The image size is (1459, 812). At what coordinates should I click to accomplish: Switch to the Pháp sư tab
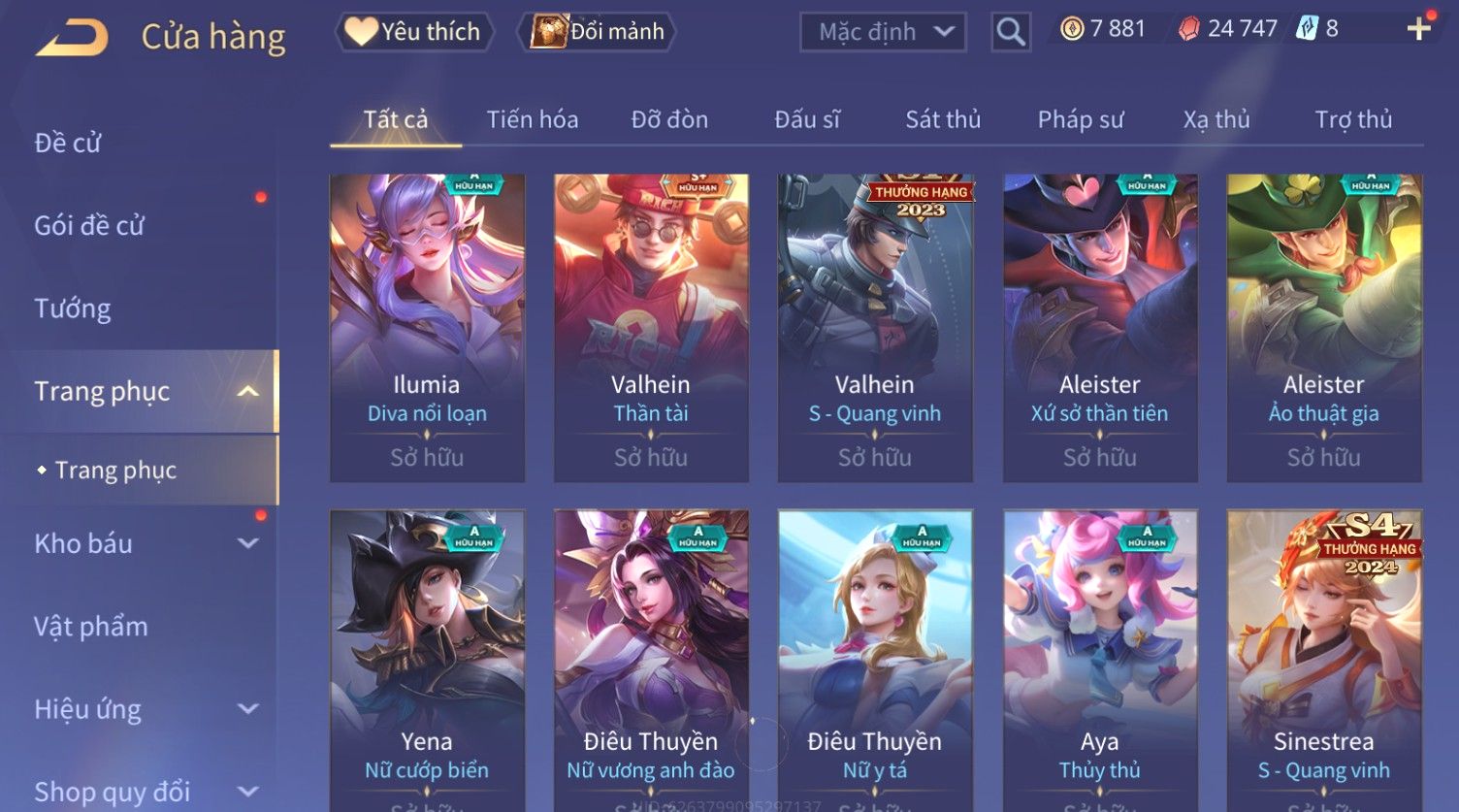pos(1081,119)
